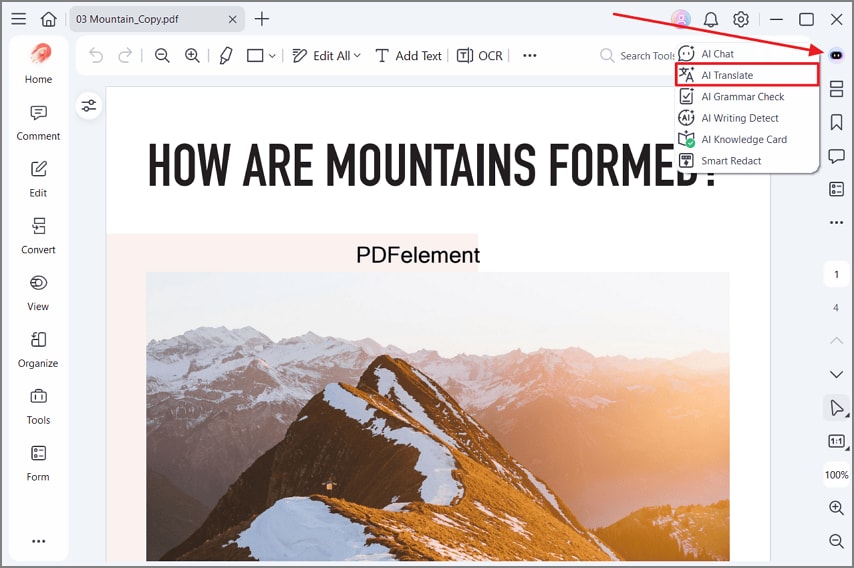The image size is (854, 568).
Task: Open Form in left sidebar
Action: click(38, 463)
